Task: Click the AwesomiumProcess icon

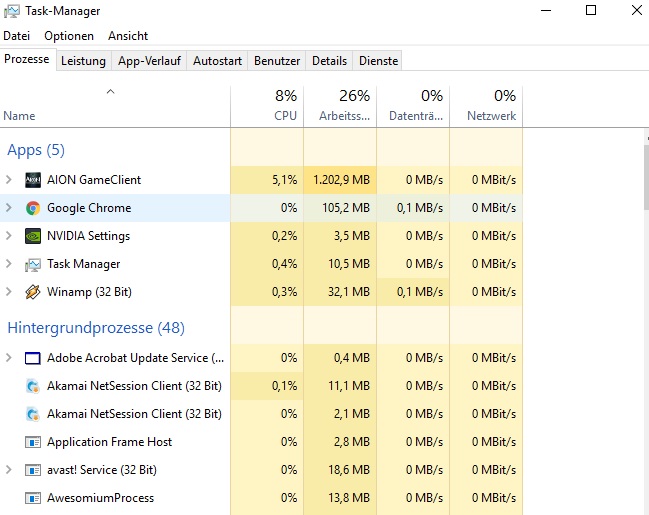Action: 33,498
